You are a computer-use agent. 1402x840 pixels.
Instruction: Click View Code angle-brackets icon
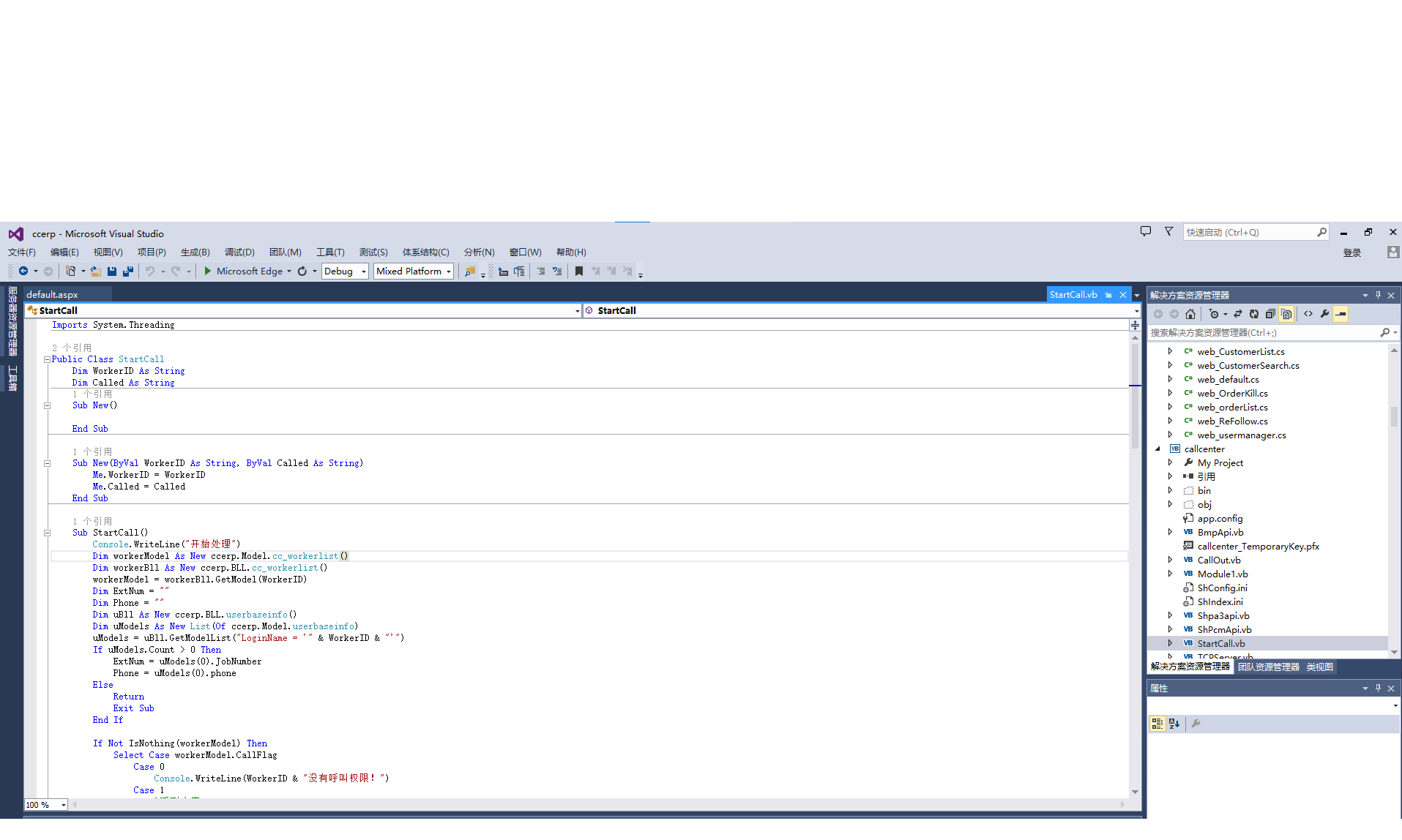click(x=1308, y=314)
